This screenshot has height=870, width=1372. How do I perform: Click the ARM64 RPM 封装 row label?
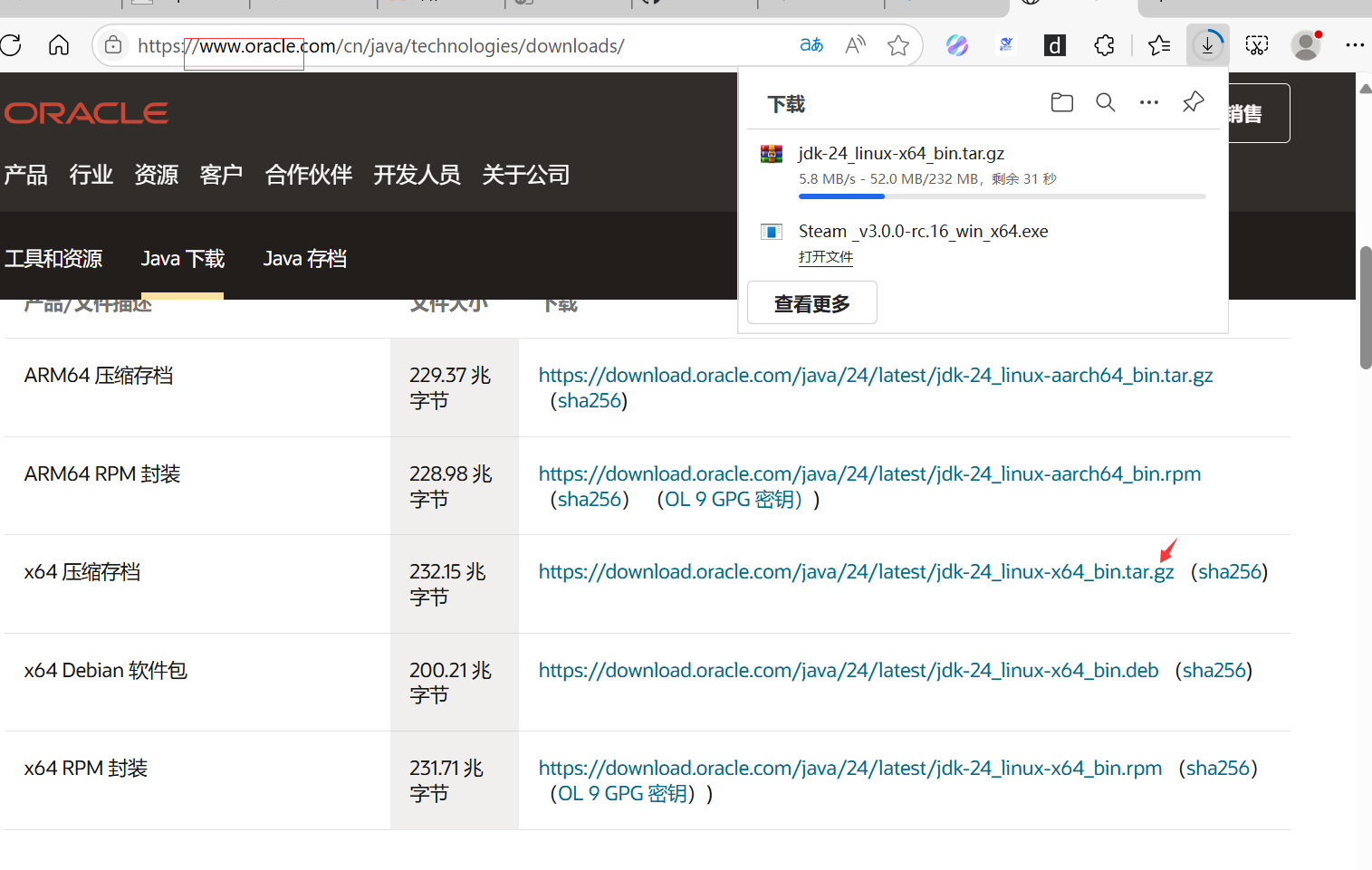click(102, 474)
